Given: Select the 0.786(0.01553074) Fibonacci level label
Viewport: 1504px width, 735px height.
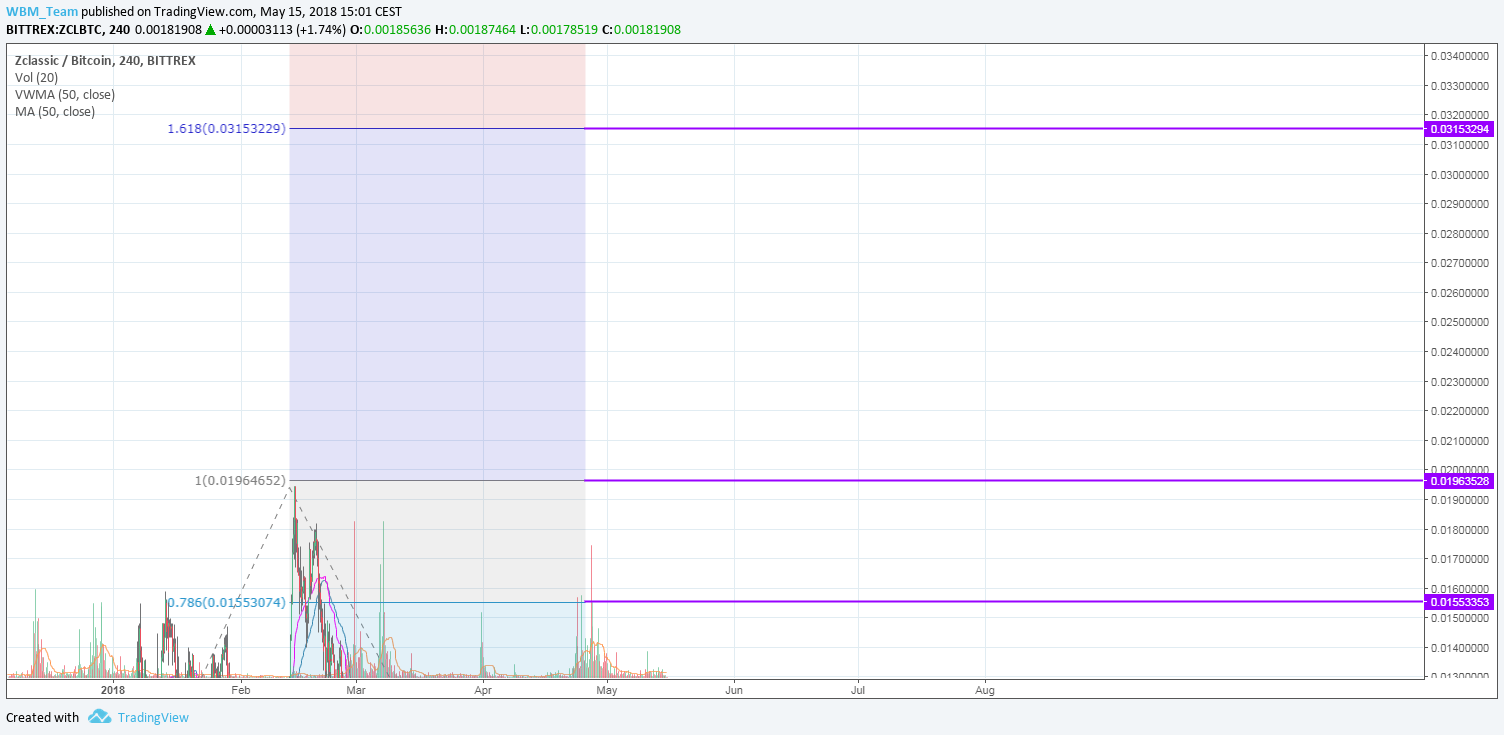Looking at the screenshot, I should coord(226,602).
